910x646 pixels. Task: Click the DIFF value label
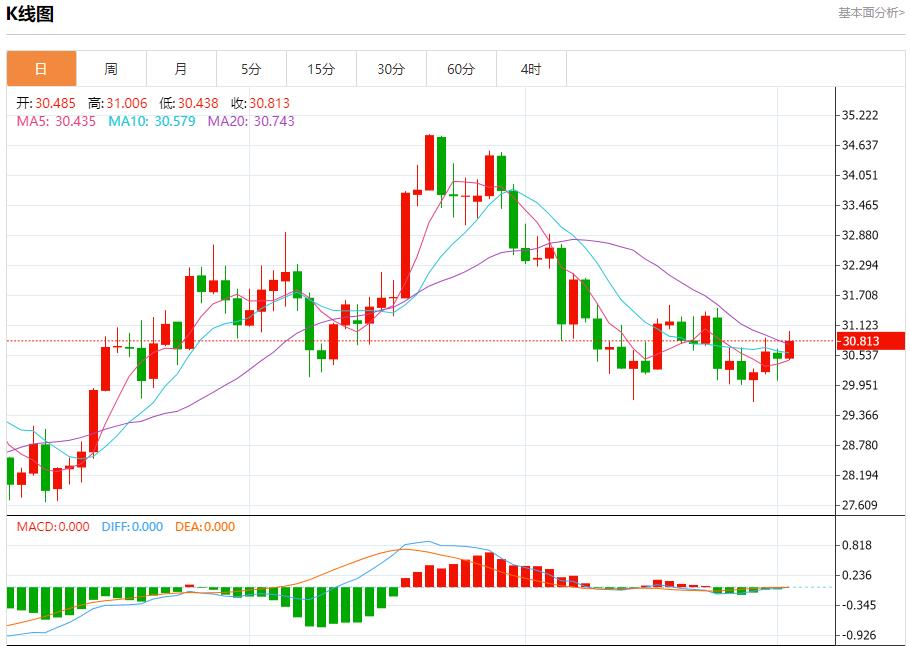(x=131, y=527)
